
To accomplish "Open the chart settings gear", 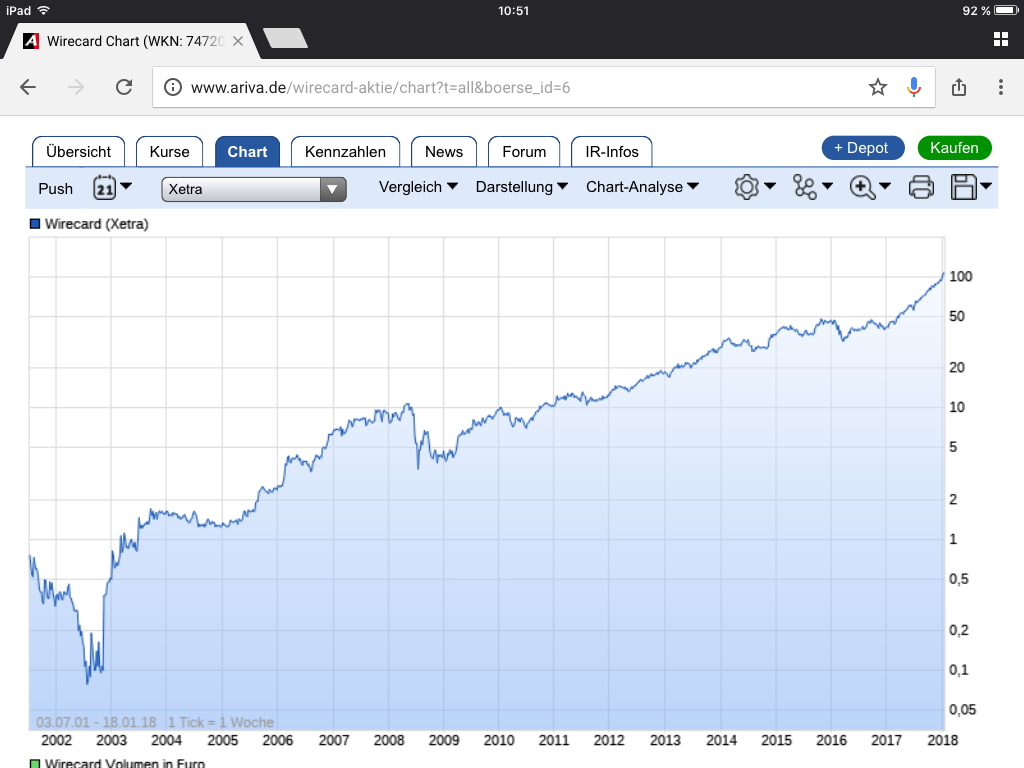I will click(x=746, y=187).
